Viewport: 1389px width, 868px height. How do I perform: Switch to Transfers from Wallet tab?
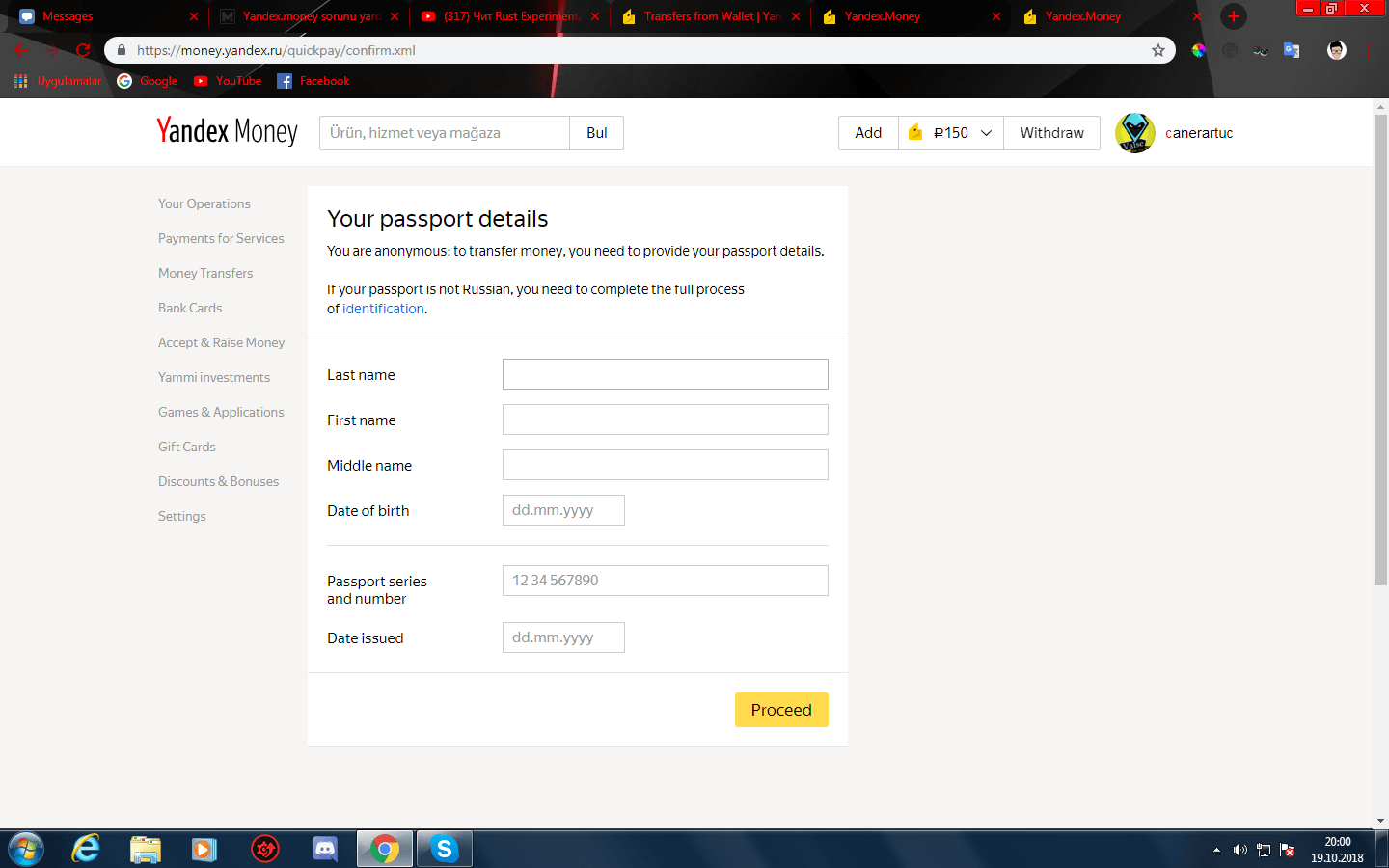[710, 16]
